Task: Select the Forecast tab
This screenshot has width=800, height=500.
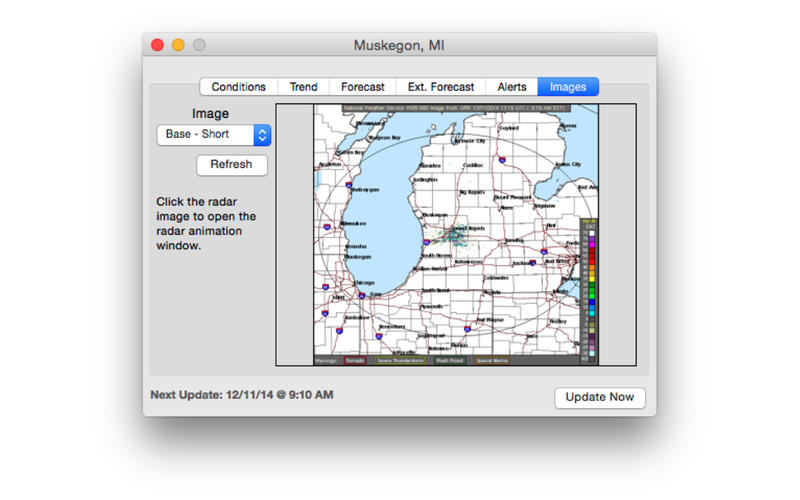Action: pos(362,87)
